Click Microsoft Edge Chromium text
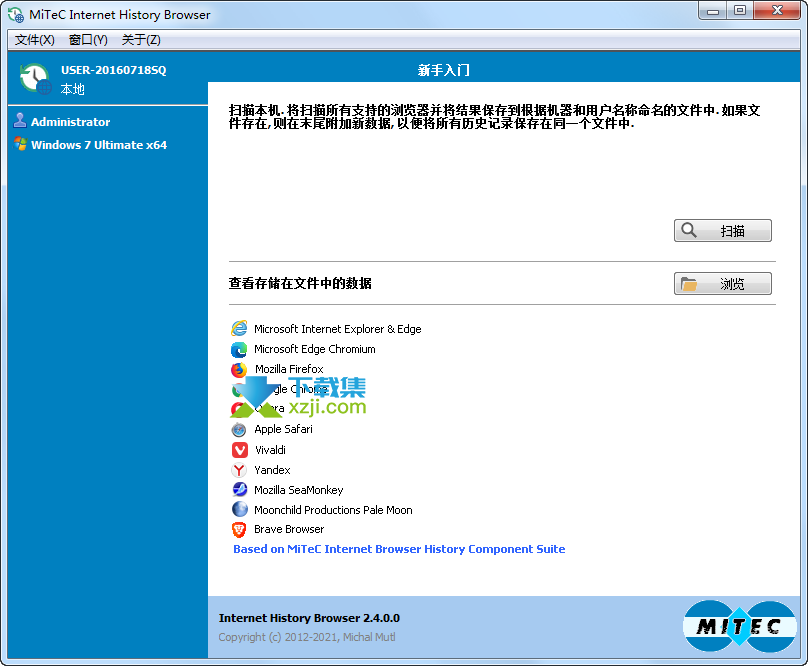The height and width of the screenshot is (666, 808). pyautogui.click(x=314, y=349)
